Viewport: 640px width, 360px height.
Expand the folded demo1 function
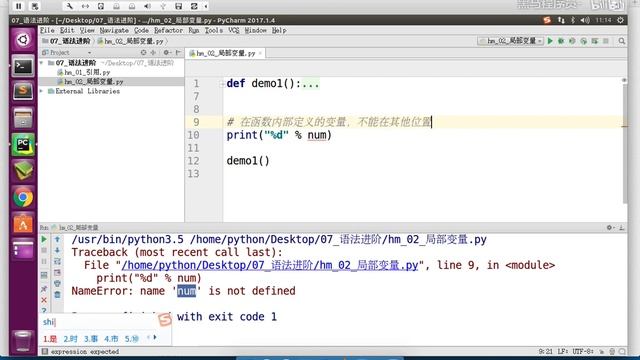tap(222, 84)
